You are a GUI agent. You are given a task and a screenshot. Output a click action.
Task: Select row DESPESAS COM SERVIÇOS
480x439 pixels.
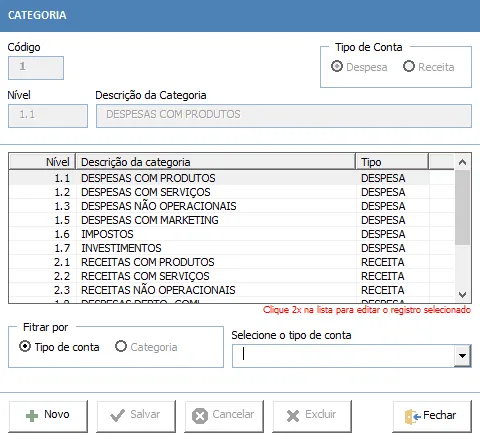(x=232, y=192)
